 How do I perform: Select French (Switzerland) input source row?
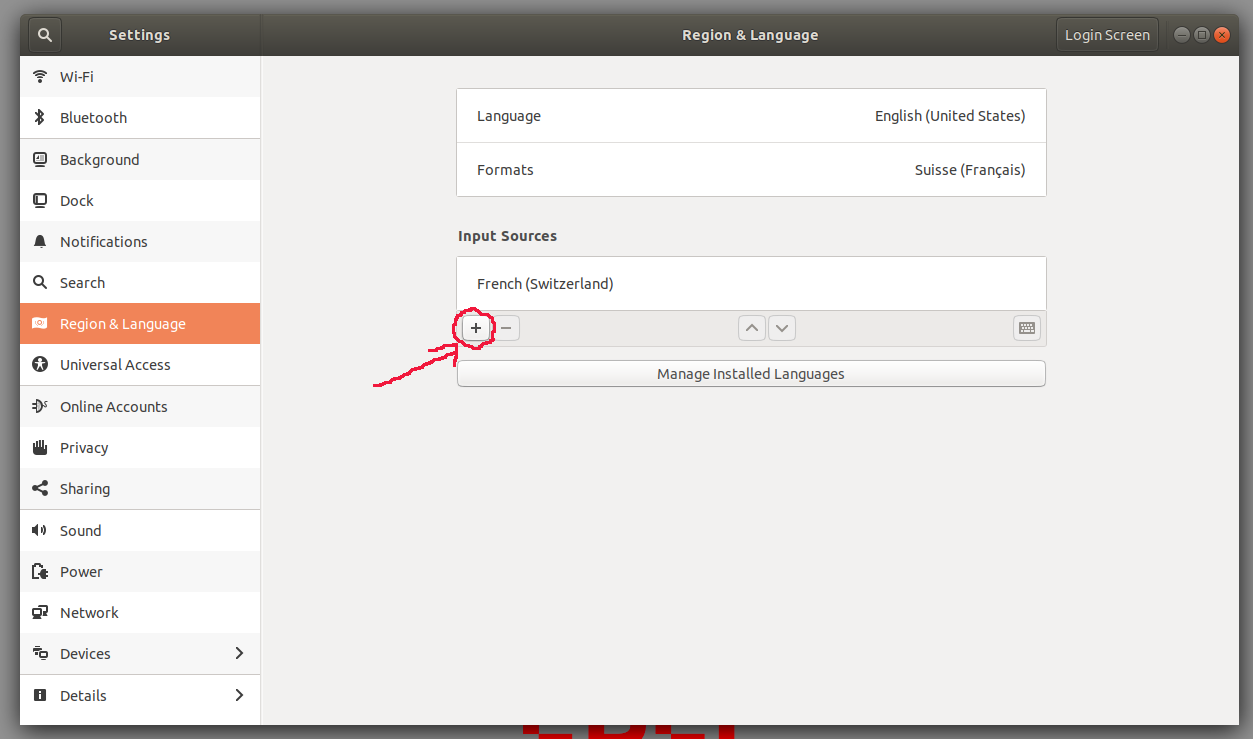[x=751, y=284]
